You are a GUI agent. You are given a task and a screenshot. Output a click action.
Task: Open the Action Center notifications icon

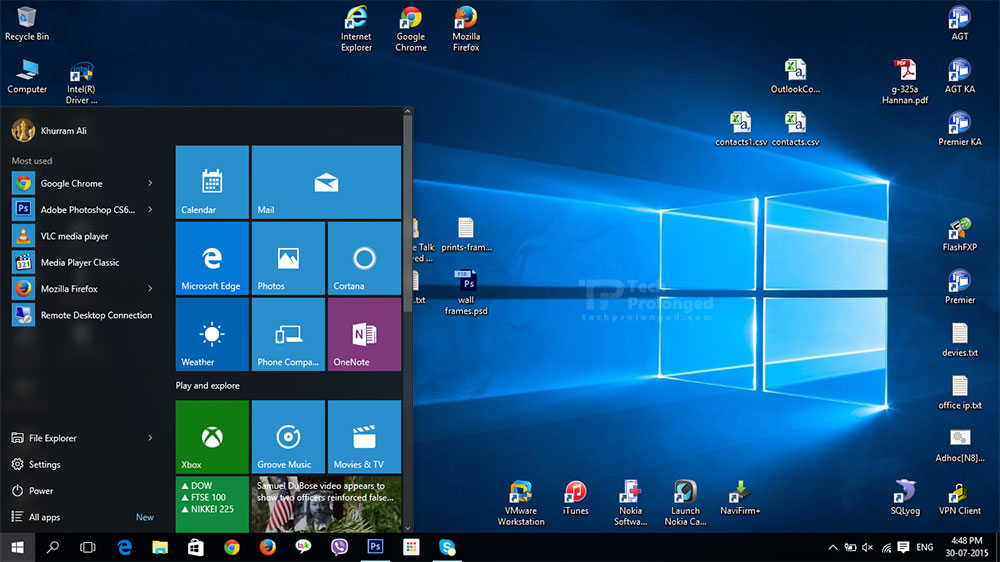pos(903,547)
